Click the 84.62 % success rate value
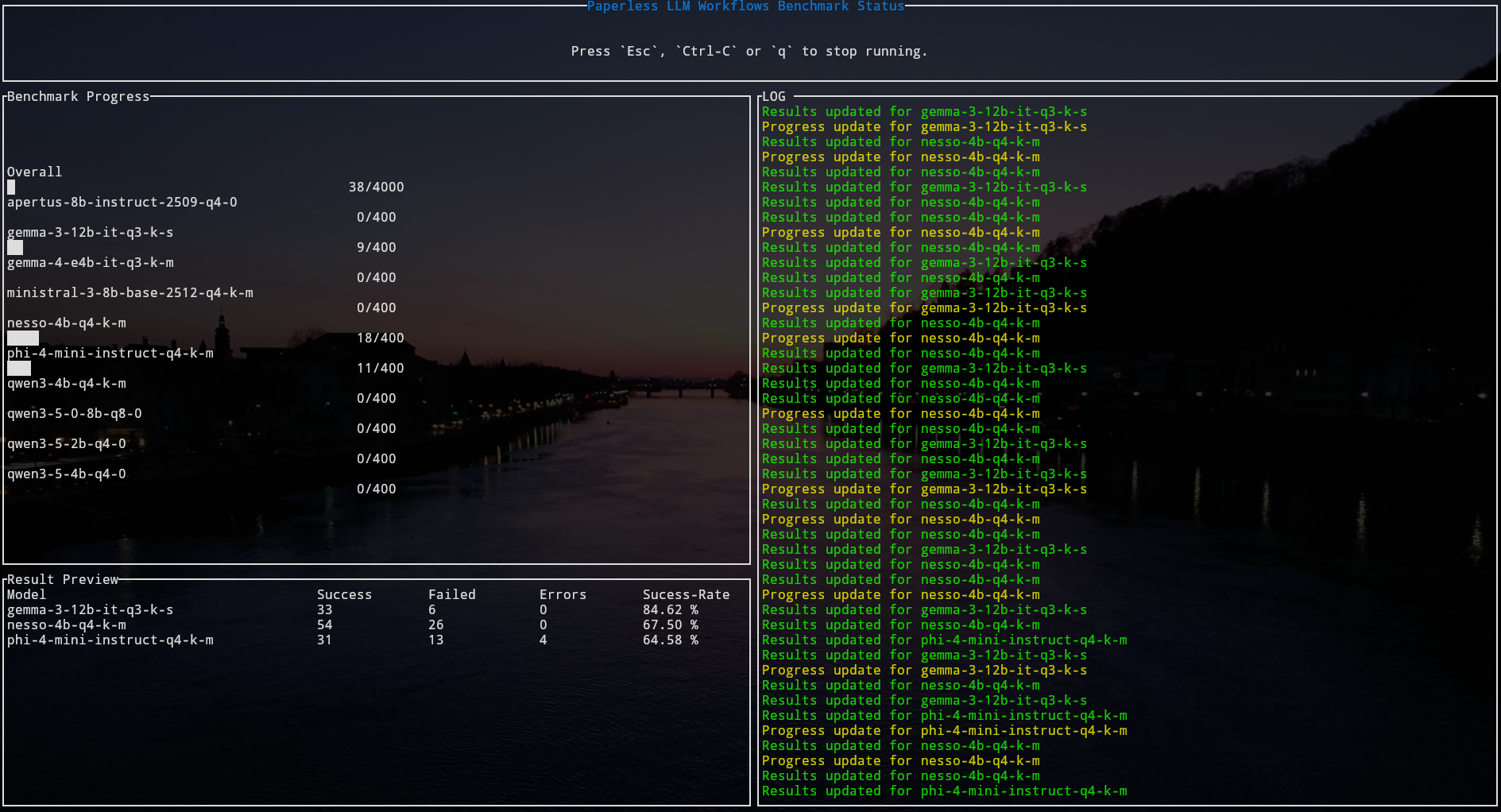The height and width of the screenshot is (812, 1501). [x=670, y=610]
